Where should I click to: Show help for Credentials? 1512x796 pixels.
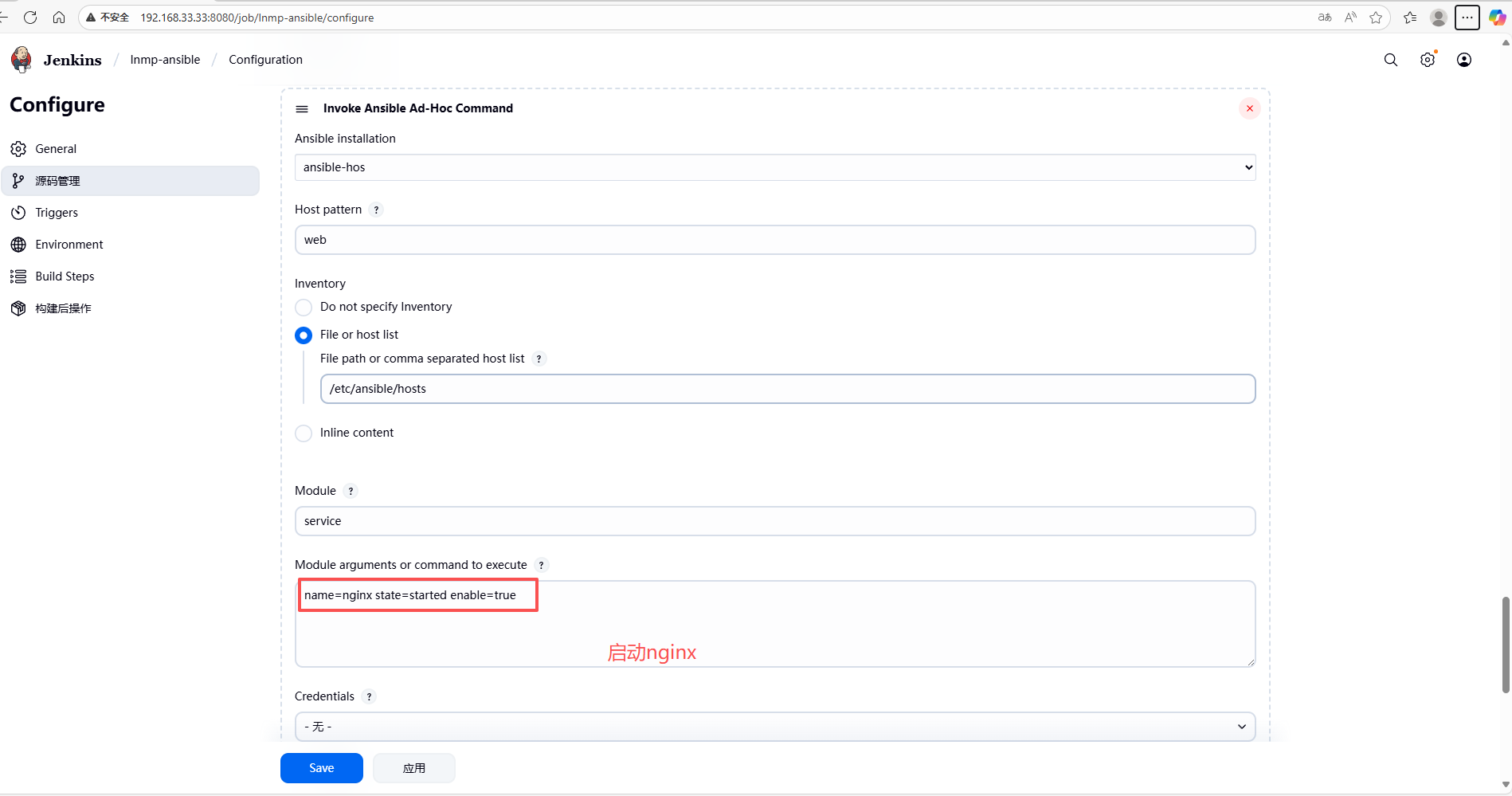tap(369, 697)
